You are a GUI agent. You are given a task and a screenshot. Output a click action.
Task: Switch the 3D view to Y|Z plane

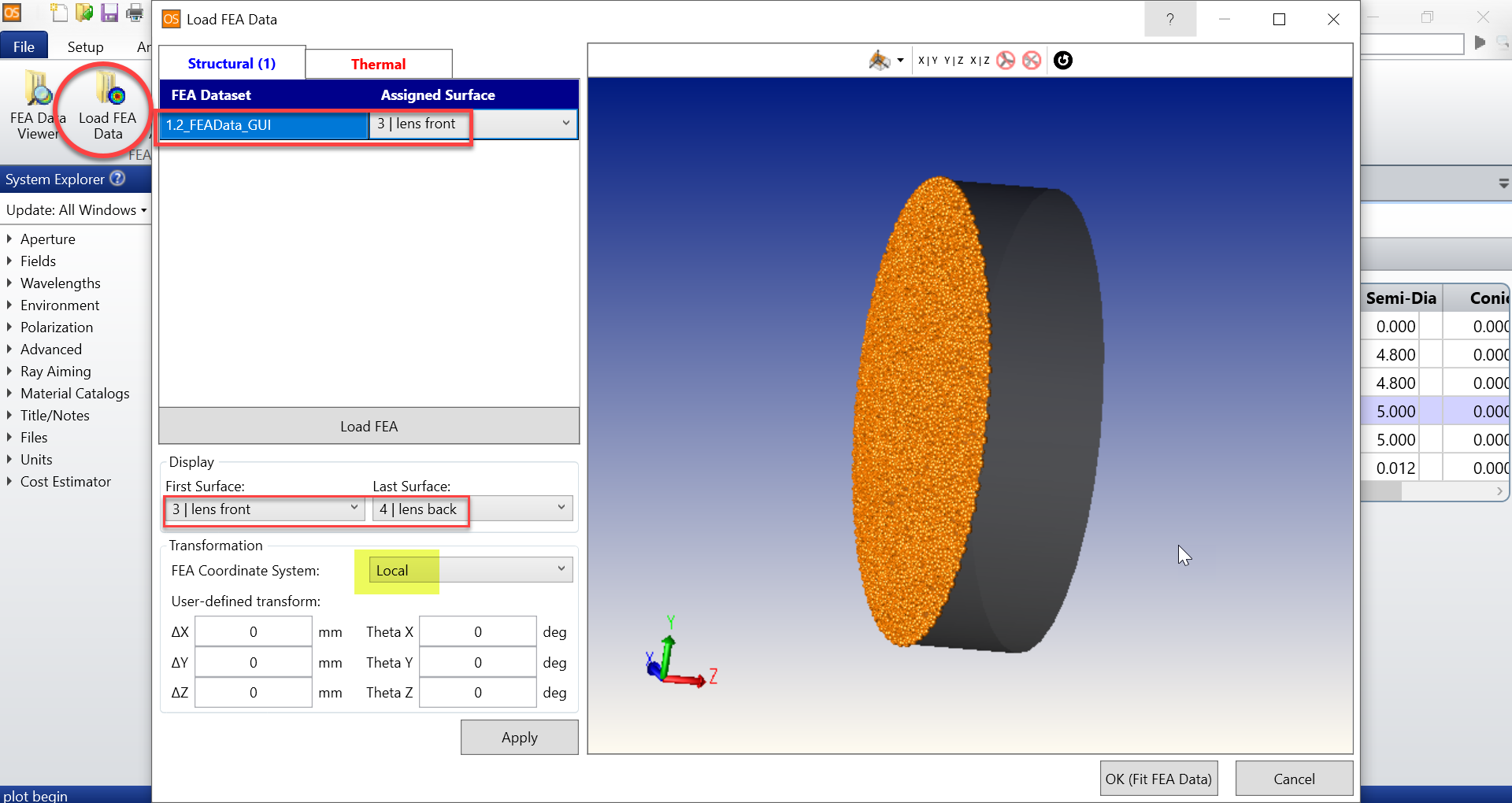pos(954,61)
